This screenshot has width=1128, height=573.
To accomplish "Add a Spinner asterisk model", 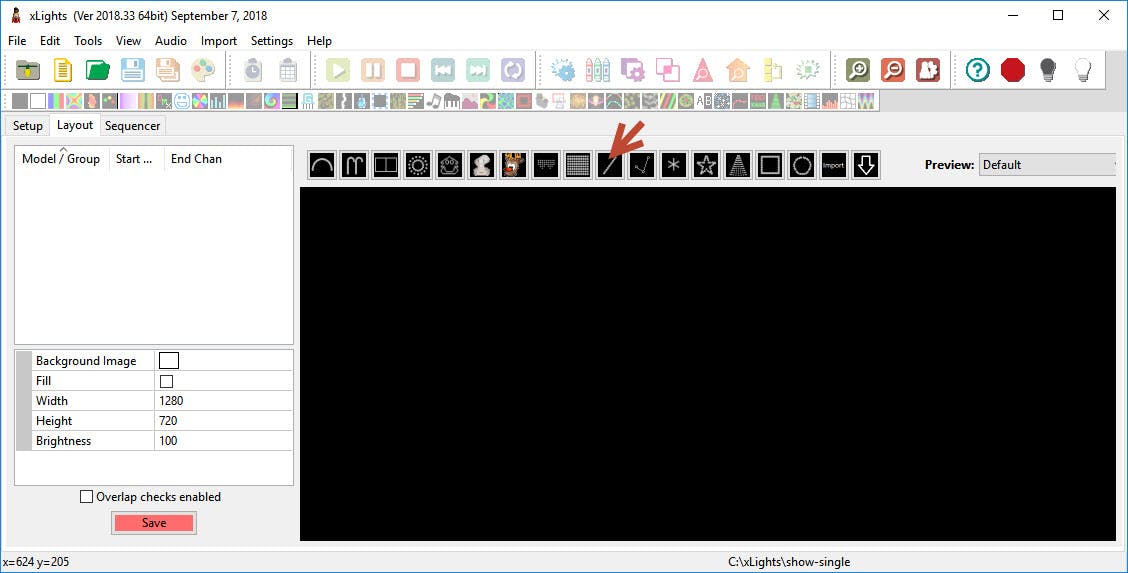I will coord(673,165).
